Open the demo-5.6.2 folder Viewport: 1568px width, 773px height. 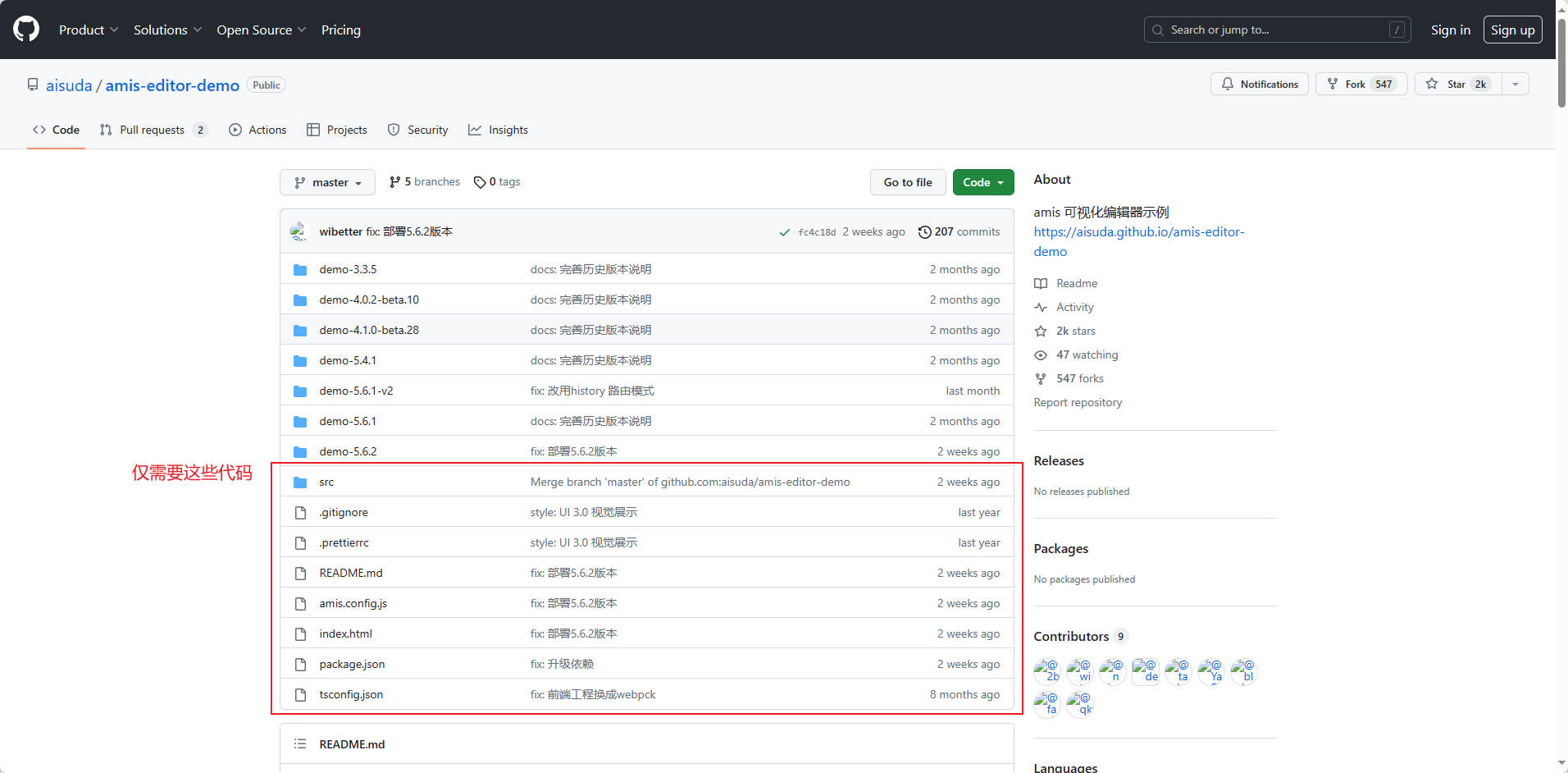coord(348,451)
